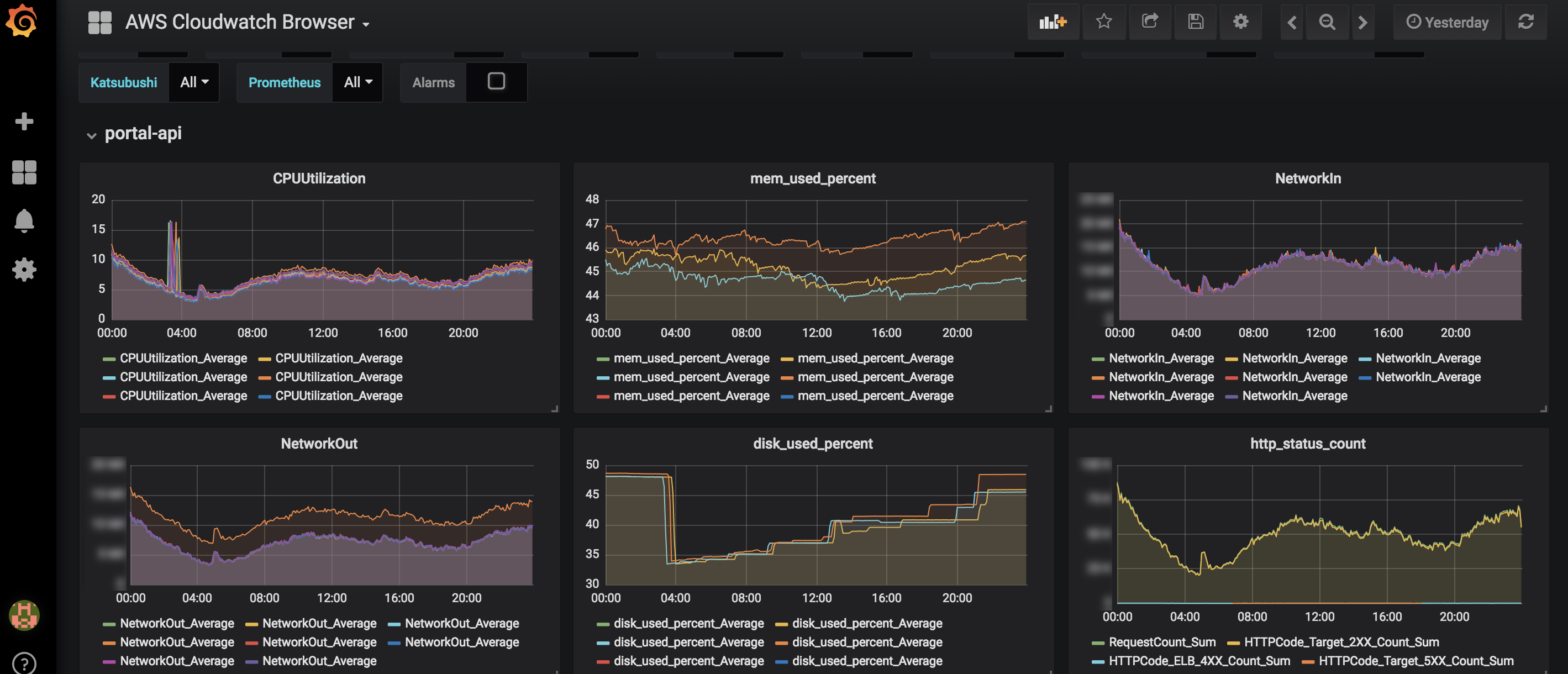Click the Add panel icon
The image size is (1568, 674).
click(x=1053, y=23)
